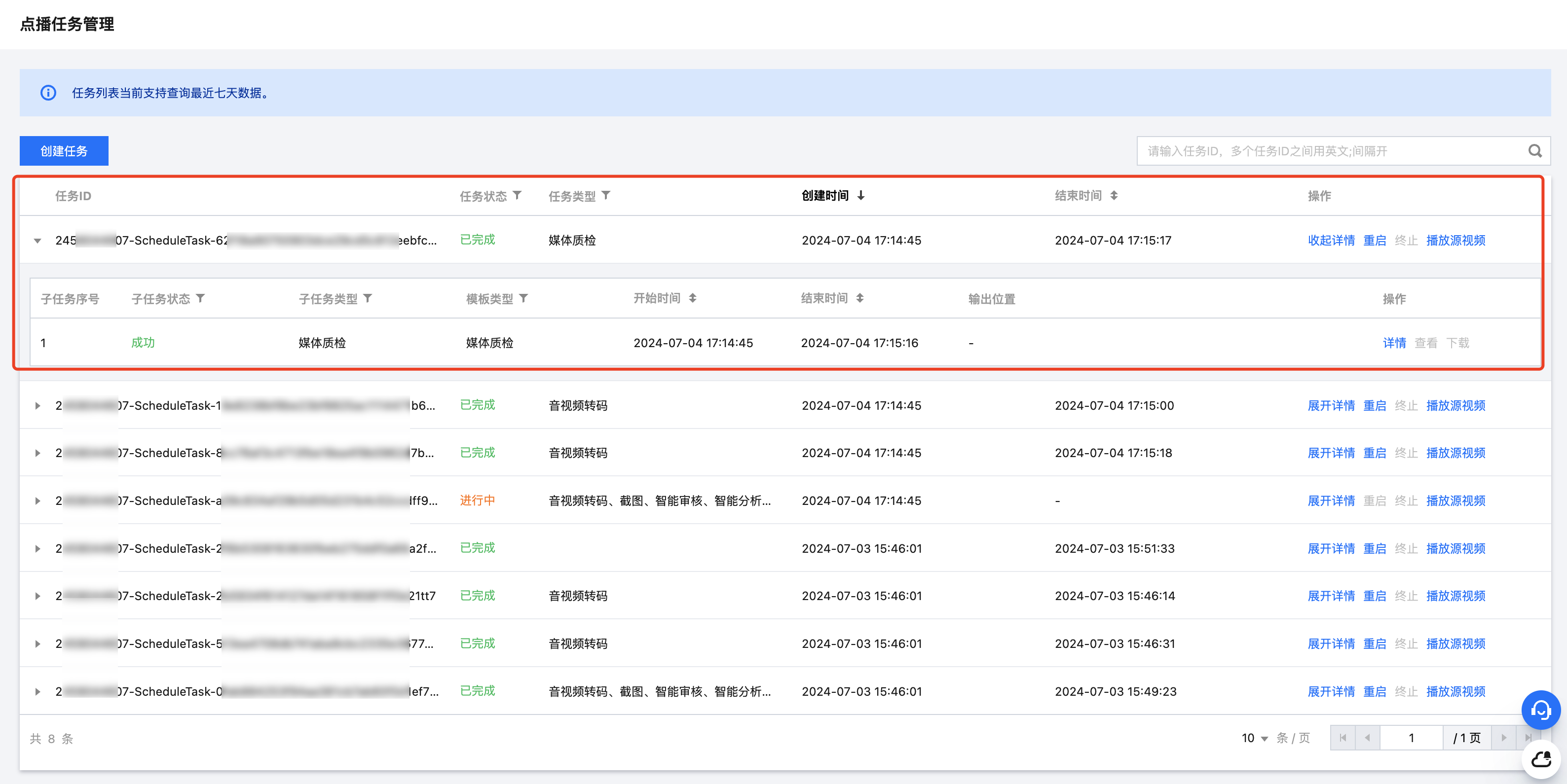Click 收起详情 on the first task
This screenshot has height=784, width=1567.
1331,241
